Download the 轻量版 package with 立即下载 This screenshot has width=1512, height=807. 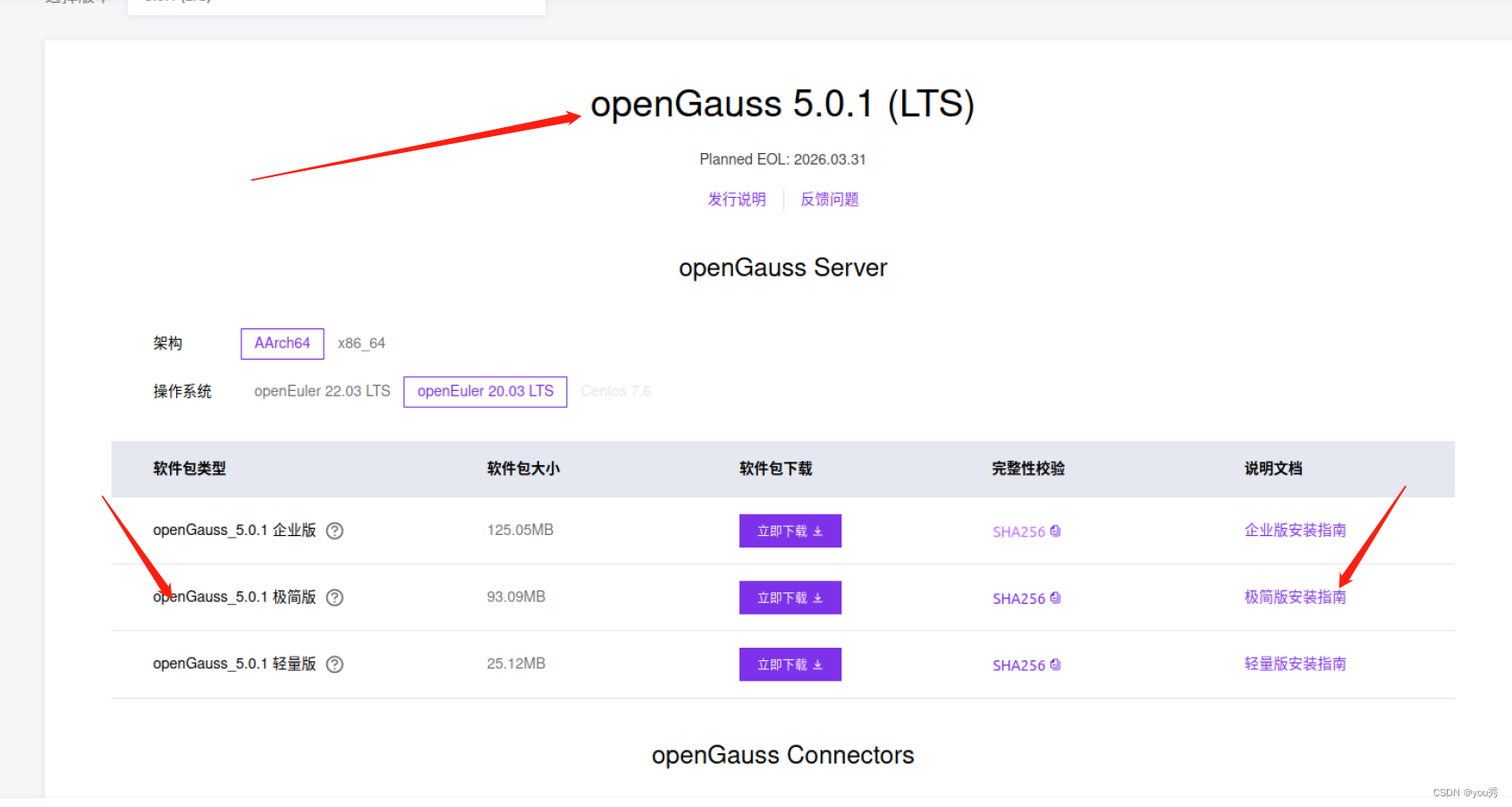pos(790,665)
